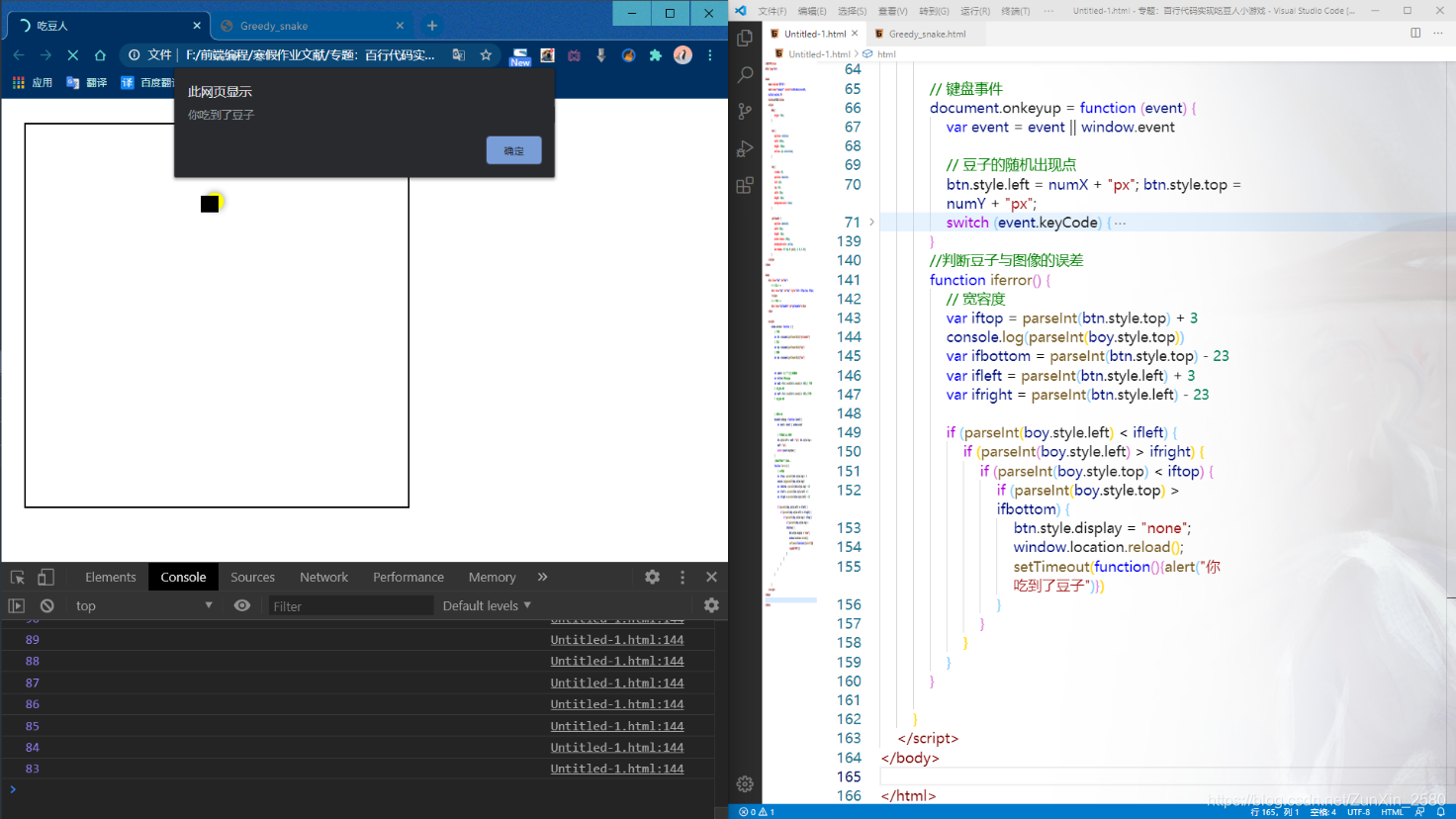This screenshot has height=819, width=1456.
Task: Bookmark this page with the star icon
Action: click(486, 55)
